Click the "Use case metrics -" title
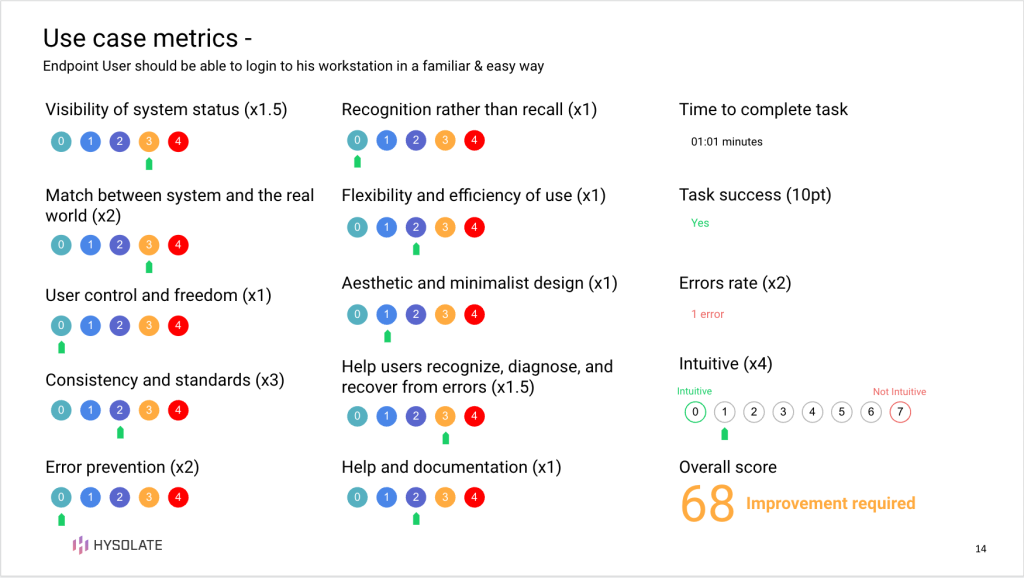Viewport: 1024px width, 578px height. click(147, 39)
